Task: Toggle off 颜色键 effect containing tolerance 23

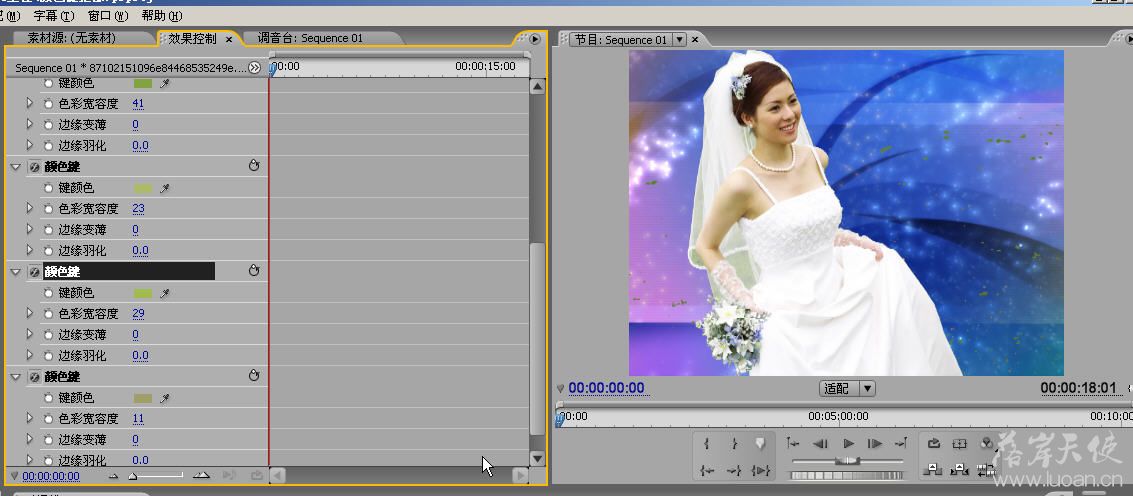Action: 34,167
